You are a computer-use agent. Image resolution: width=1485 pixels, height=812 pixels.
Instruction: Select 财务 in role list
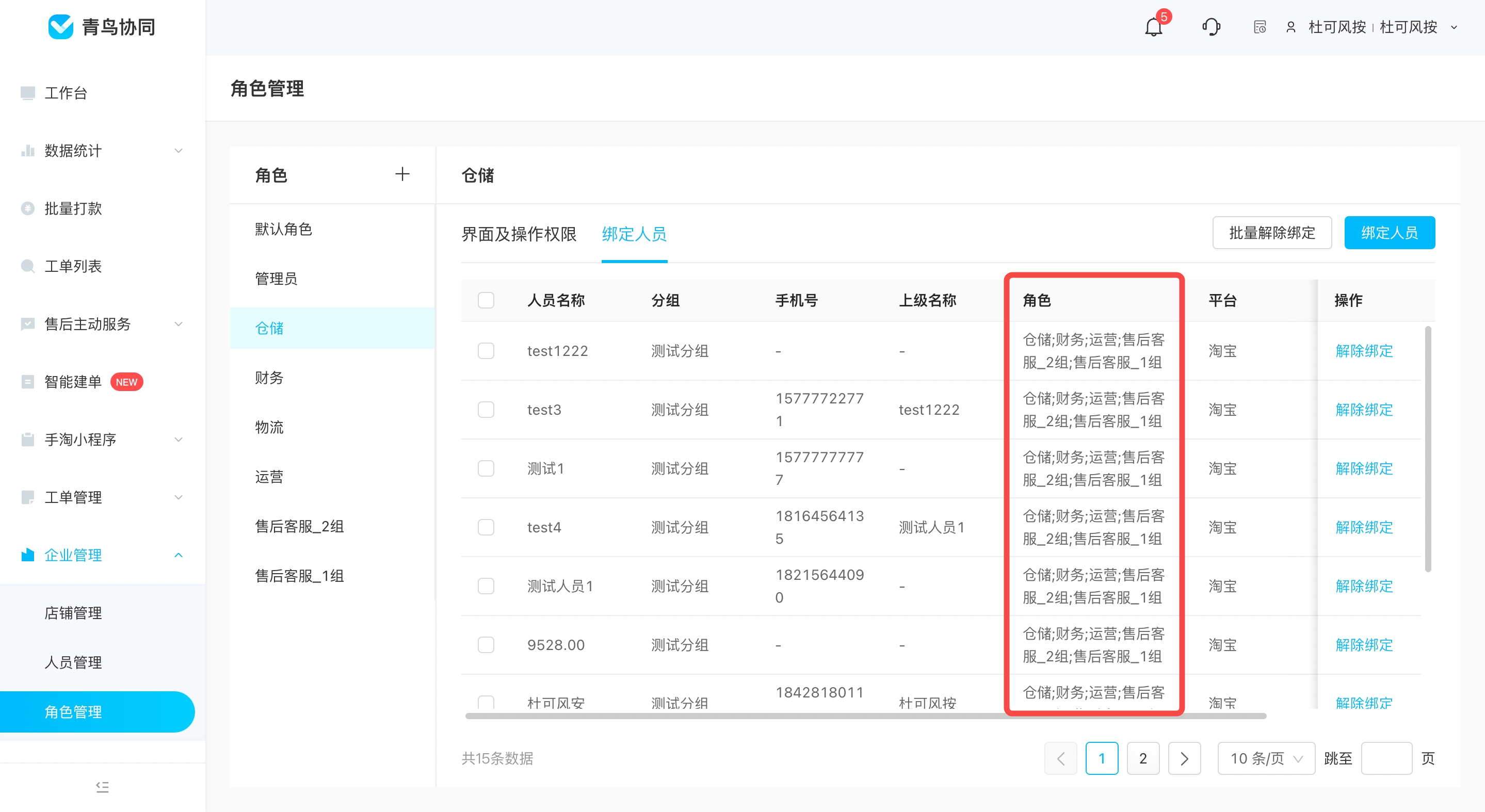333,378
